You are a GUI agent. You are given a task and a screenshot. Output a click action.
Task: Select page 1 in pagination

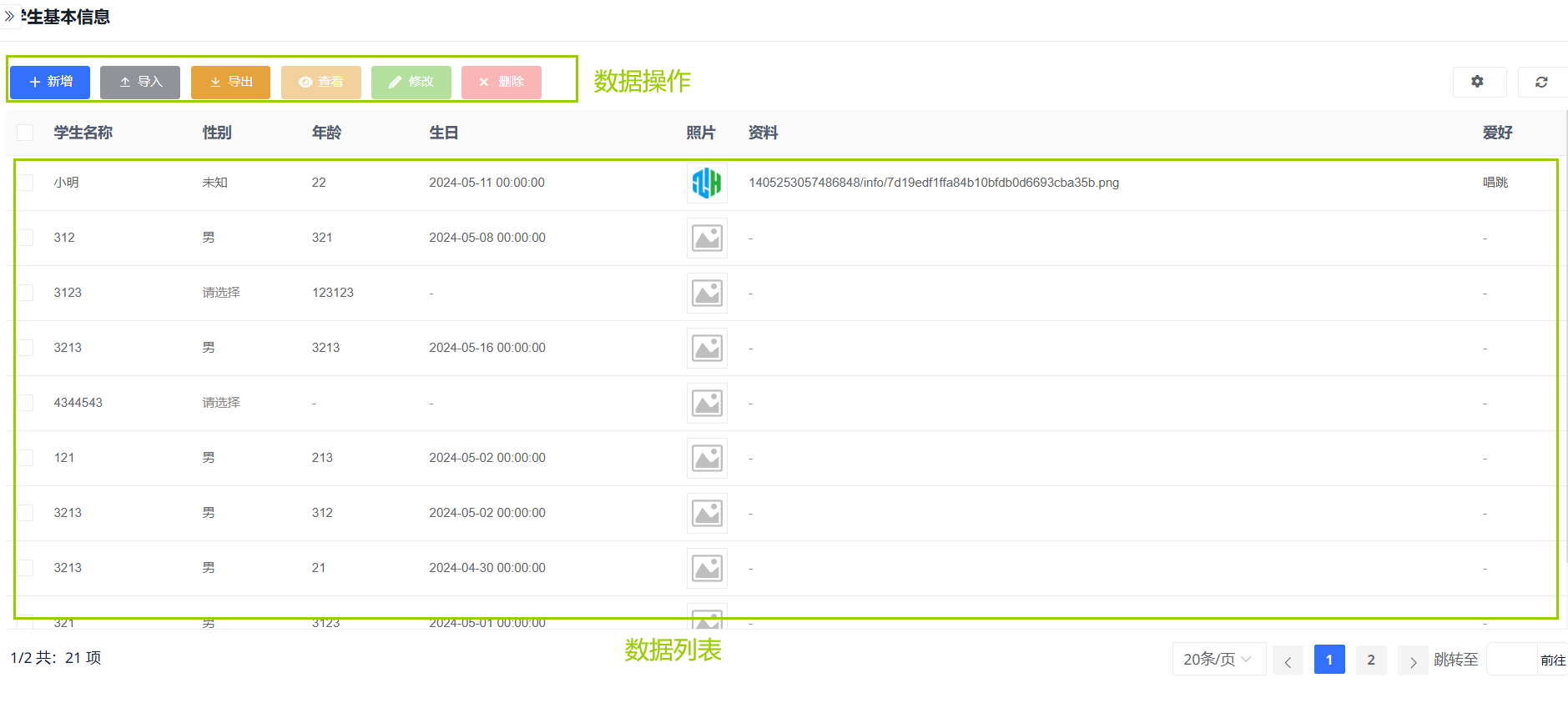click(x=1329, y=660)
